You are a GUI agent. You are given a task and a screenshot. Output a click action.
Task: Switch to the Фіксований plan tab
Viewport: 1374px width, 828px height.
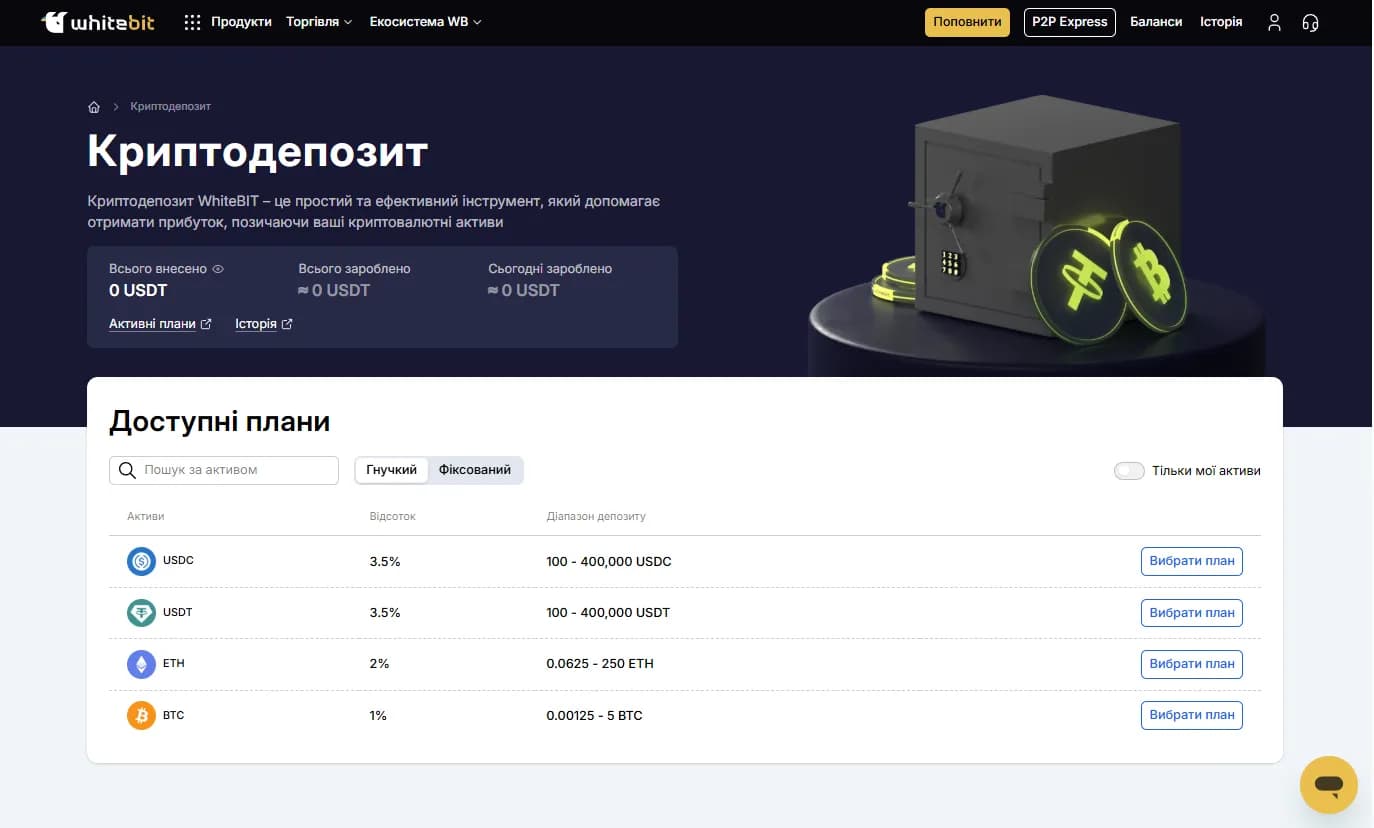click(x=475, y=470)
